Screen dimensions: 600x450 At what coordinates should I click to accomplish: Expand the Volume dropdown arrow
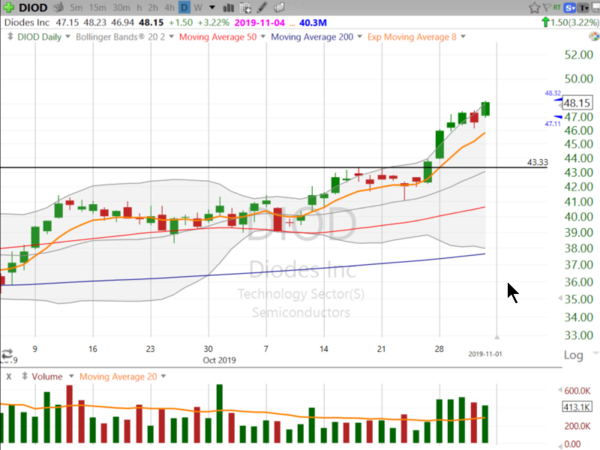pyautogui.click(x=71, y=376)
